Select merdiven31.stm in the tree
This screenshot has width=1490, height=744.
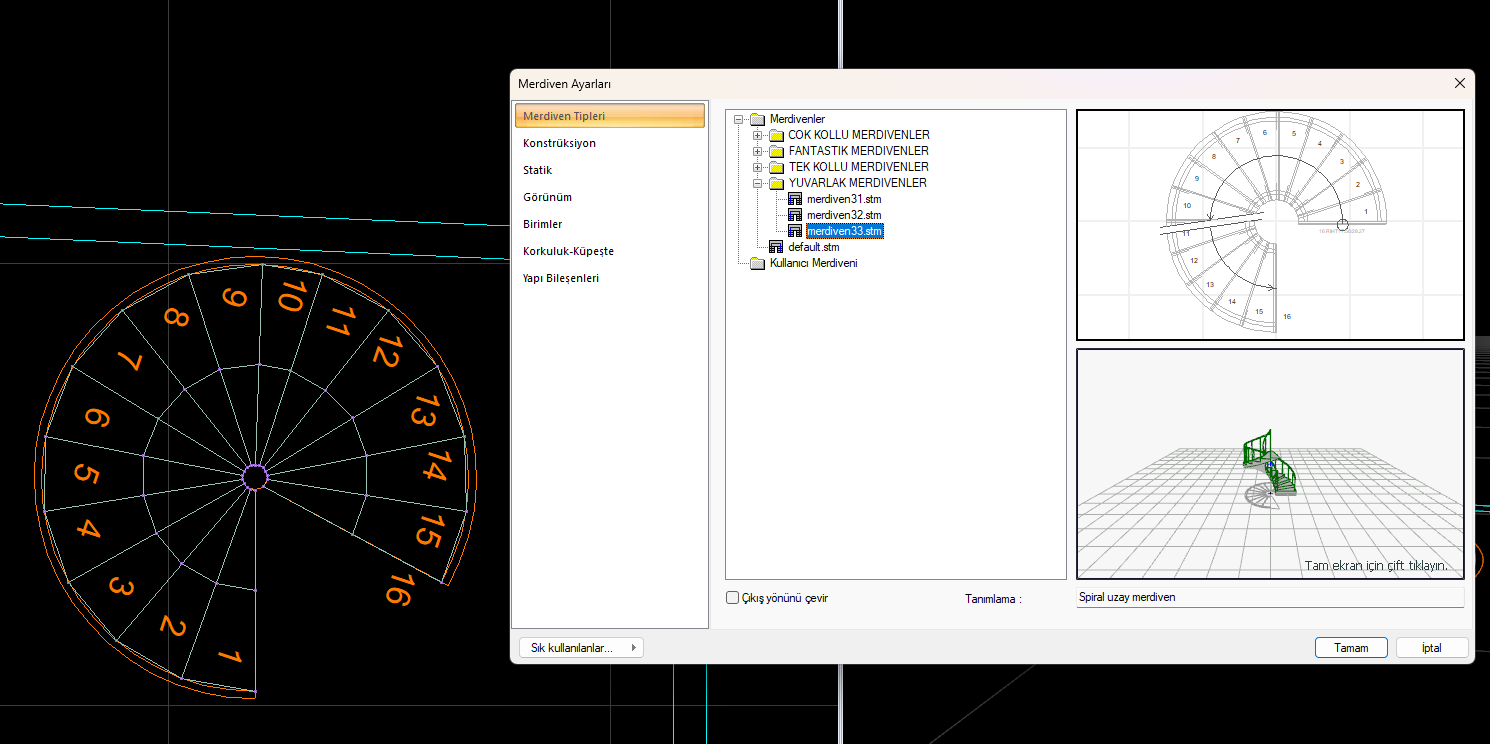coord(844,199)
